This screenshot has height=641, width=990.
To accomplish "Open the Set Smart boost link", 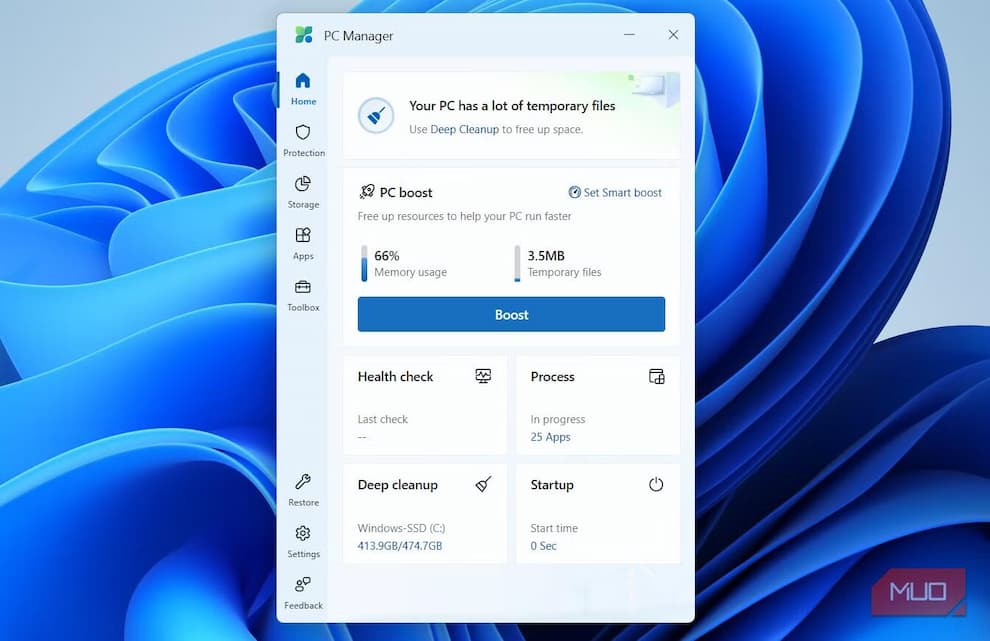I will tap(615, 192).
